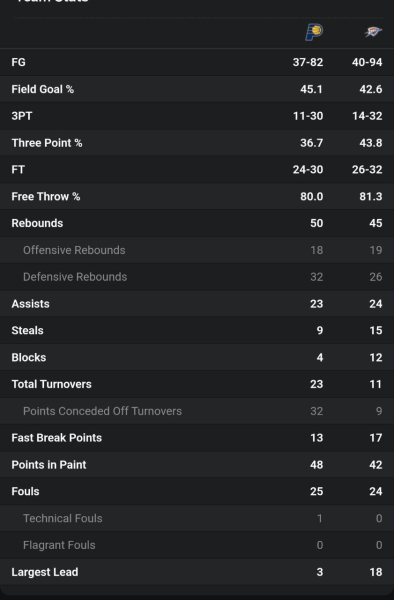Screen dimensions: 394x600
Task: Click Fast Break Points label
Action: pyautogui.click(x=57, y=438)
